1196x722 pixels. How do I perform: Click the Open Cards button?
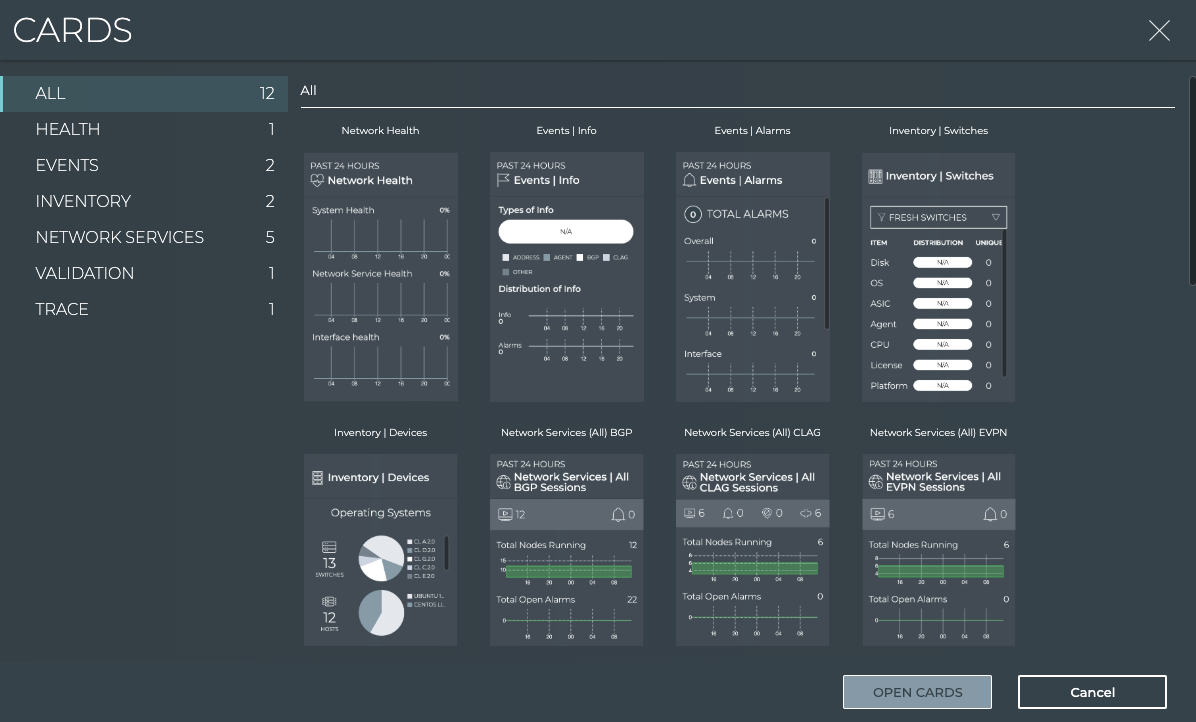(917, 692)
